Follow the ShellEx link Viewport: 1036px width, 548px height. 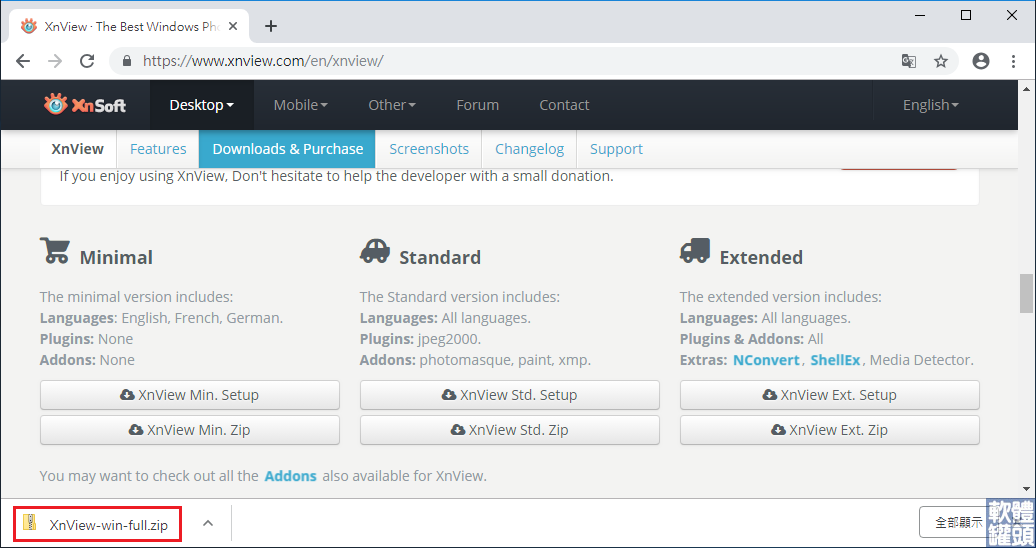(835, 360)
